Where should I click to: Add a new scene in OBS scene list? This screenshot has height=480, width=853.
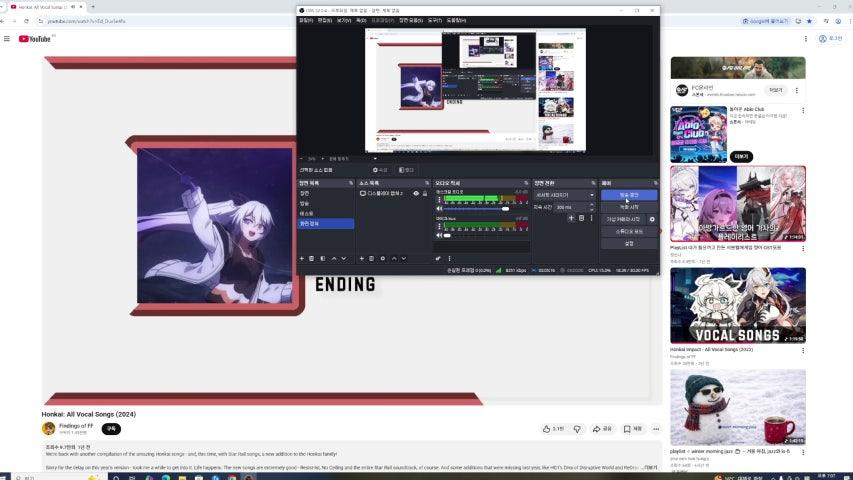301,258
